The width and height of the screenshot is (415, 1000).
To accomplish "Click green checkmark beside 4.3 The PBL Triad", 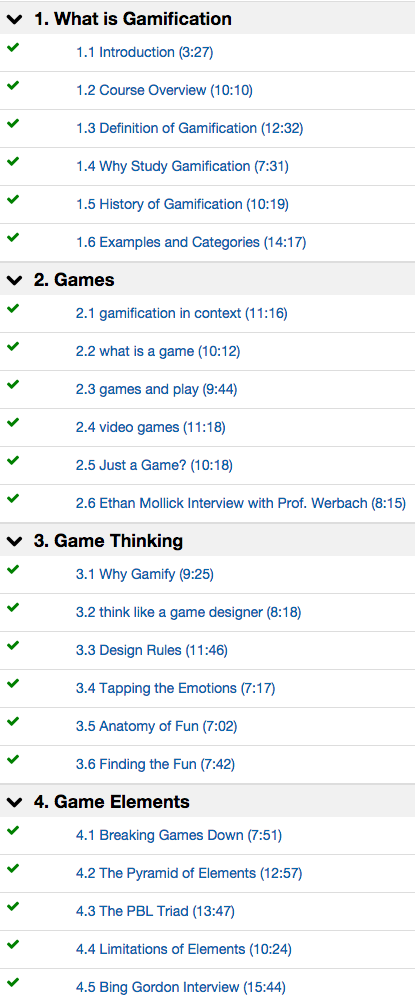I will click(x=13, y=907).
